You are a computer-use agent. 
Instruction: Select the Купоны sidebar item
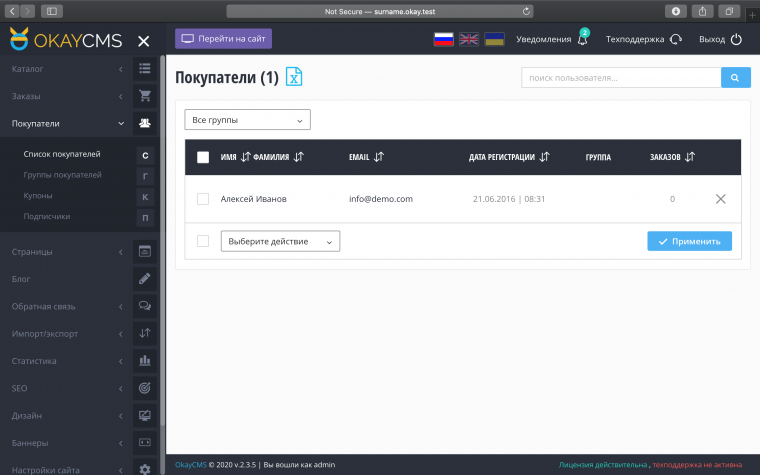[38, 196]
